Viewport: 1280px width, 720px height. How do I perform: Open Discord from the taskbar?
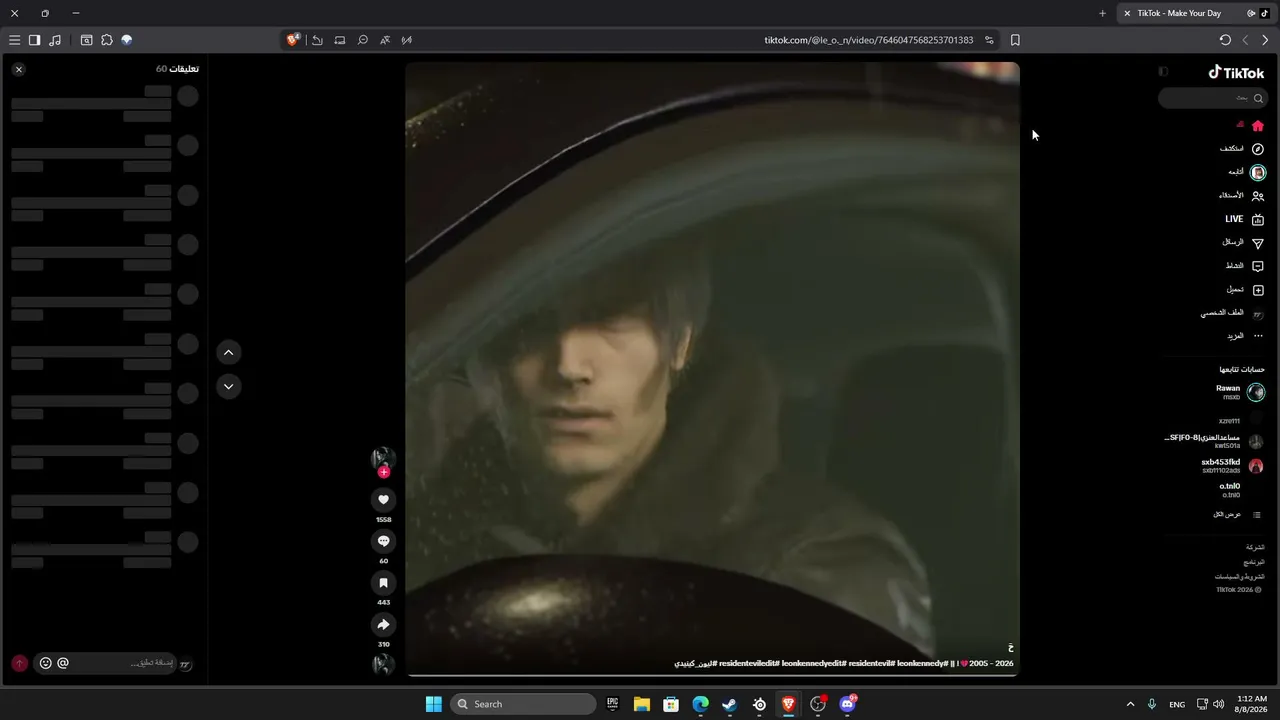point(848,704)
